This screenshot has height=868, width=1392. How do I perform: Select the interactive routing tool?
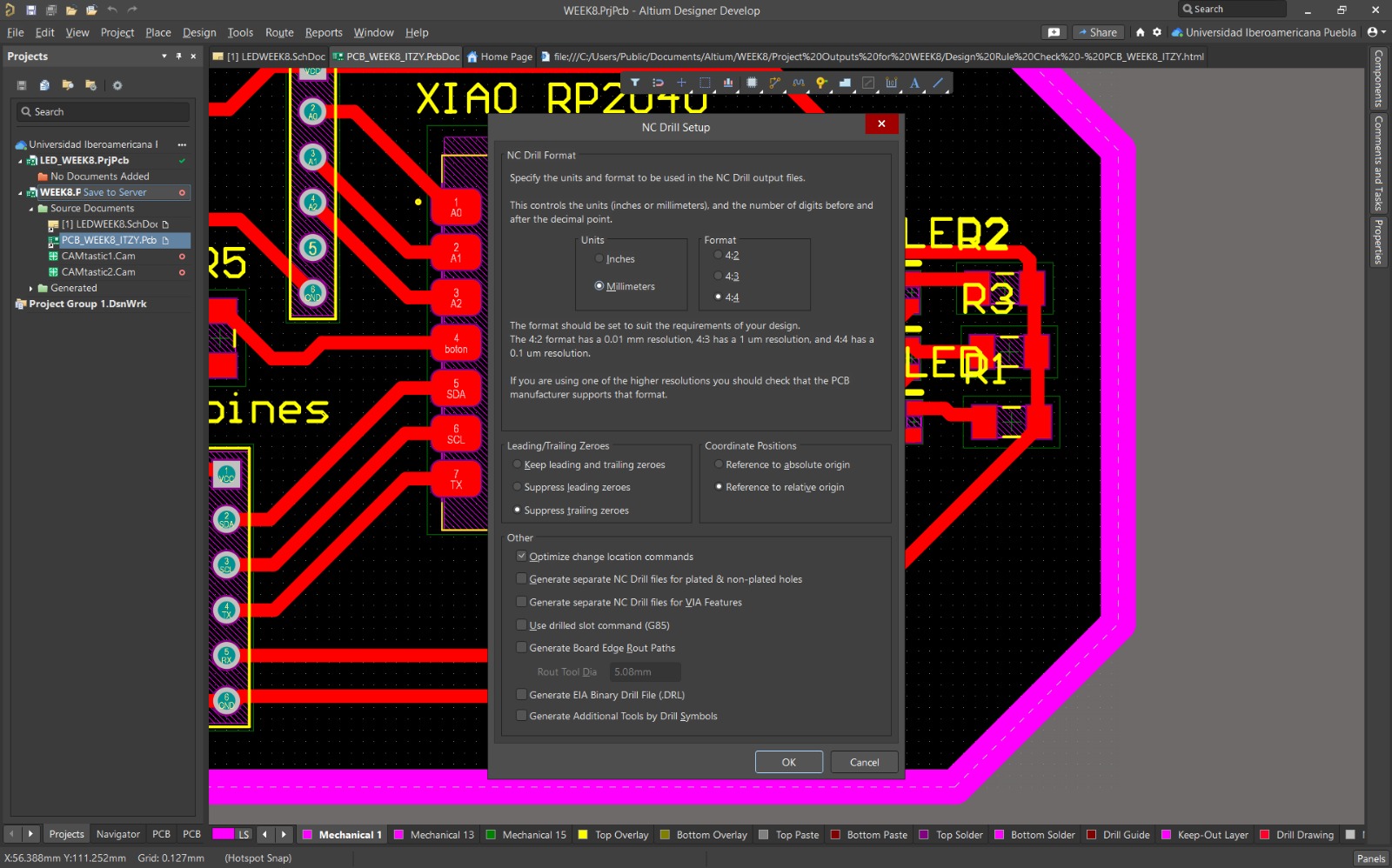pyautogui.click(x=774, y=83)
